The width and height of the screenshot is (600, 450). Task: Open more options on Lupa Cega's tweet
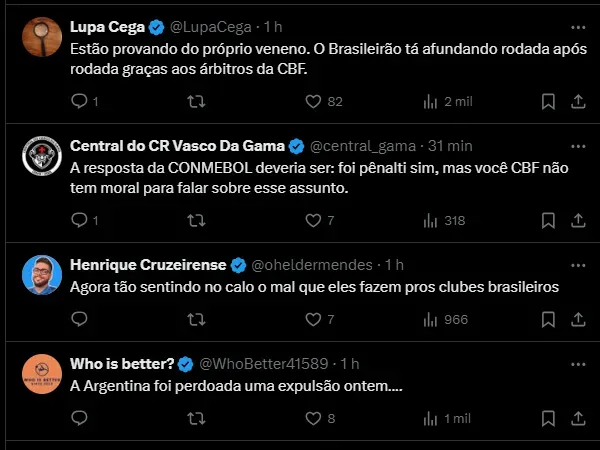578,27
